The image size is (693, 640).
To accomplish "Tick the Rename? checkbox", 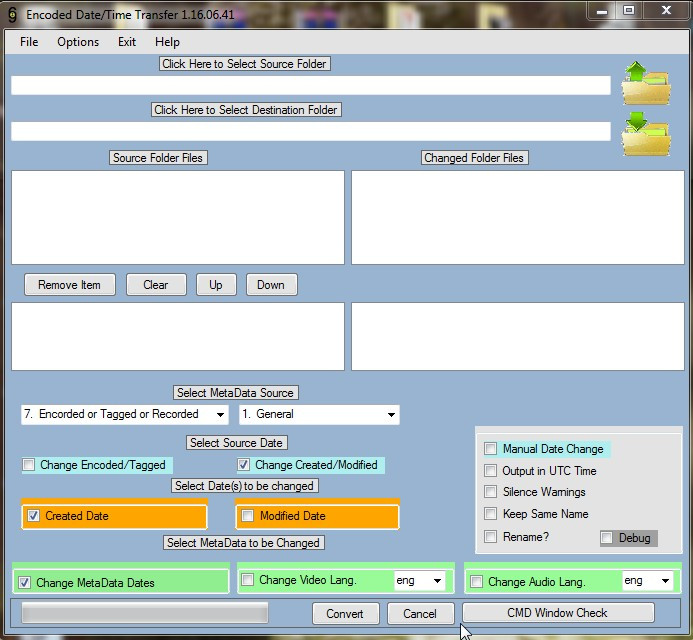I will pos(490,537).
